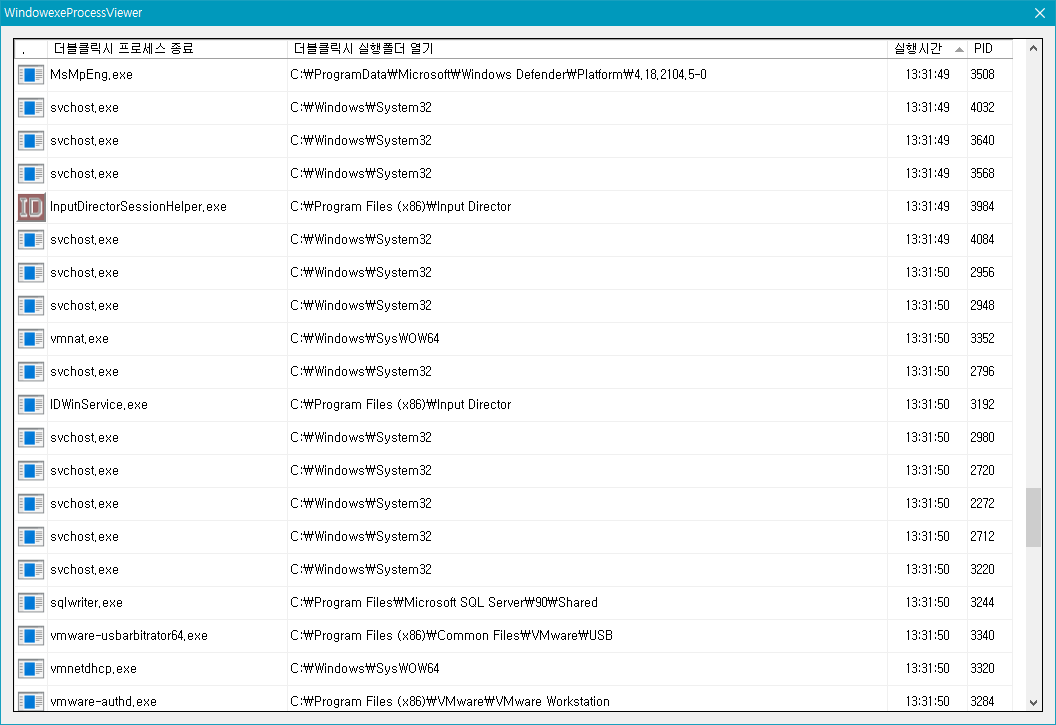Select the vmnat.exe process name

point(79,339)
